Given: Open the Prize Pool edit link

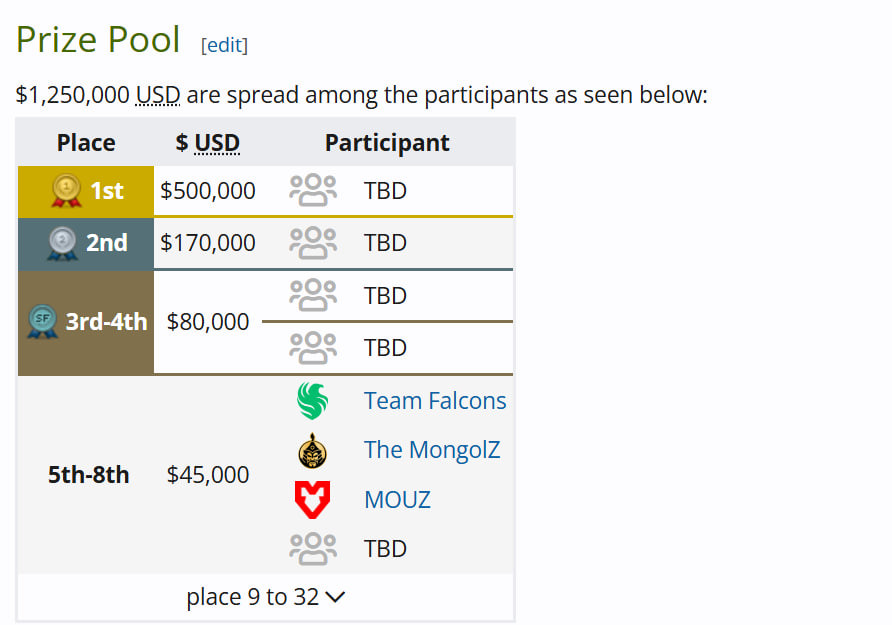Looking at the screenshot, I should click(224, 45).
